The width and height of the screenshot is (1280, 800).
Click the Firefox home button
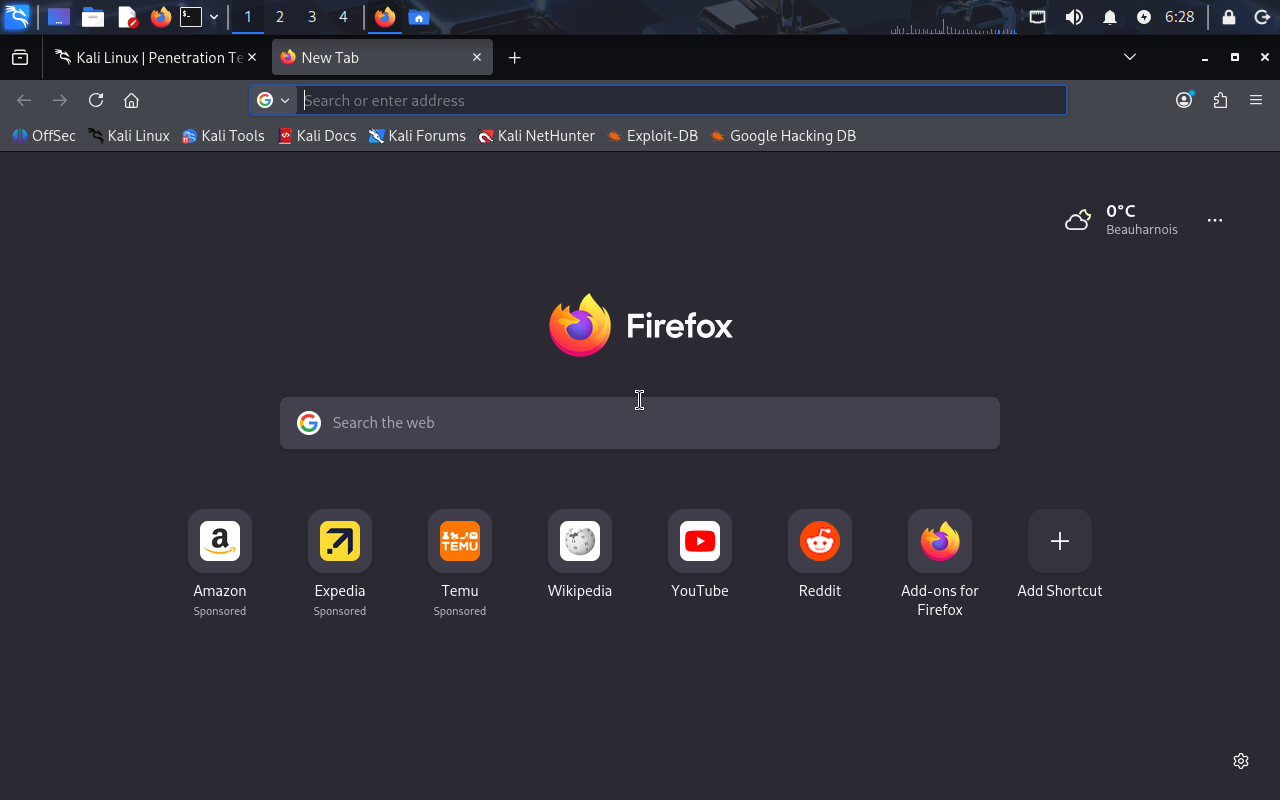click(x=131, y=100)
